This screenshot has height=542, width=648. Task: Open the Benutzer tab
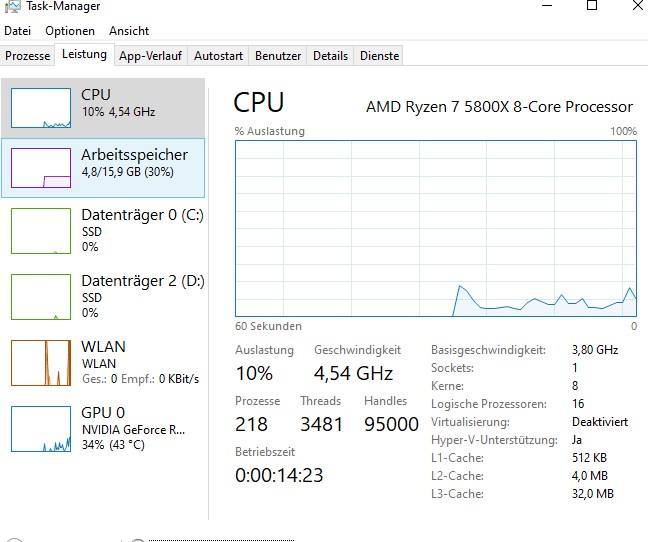point(278,56)
